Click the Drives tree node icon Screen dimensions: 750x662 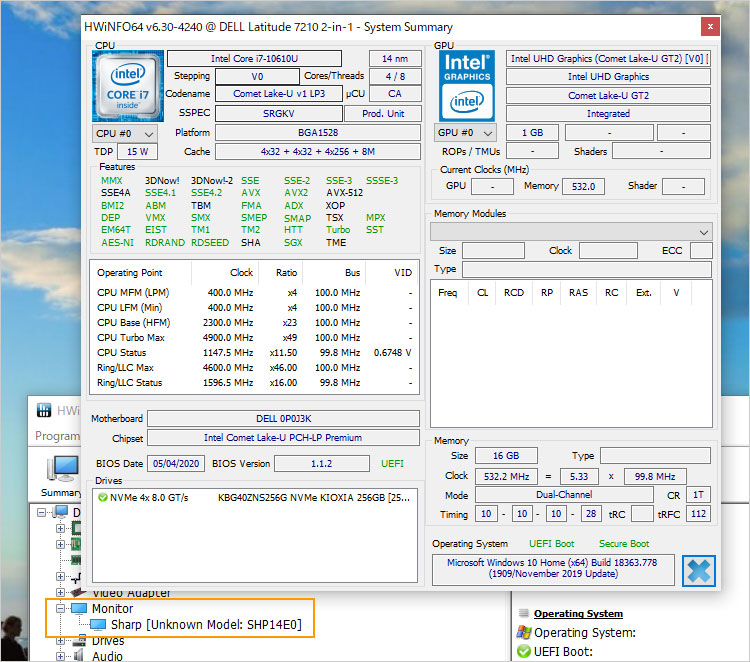pos(79,641)
